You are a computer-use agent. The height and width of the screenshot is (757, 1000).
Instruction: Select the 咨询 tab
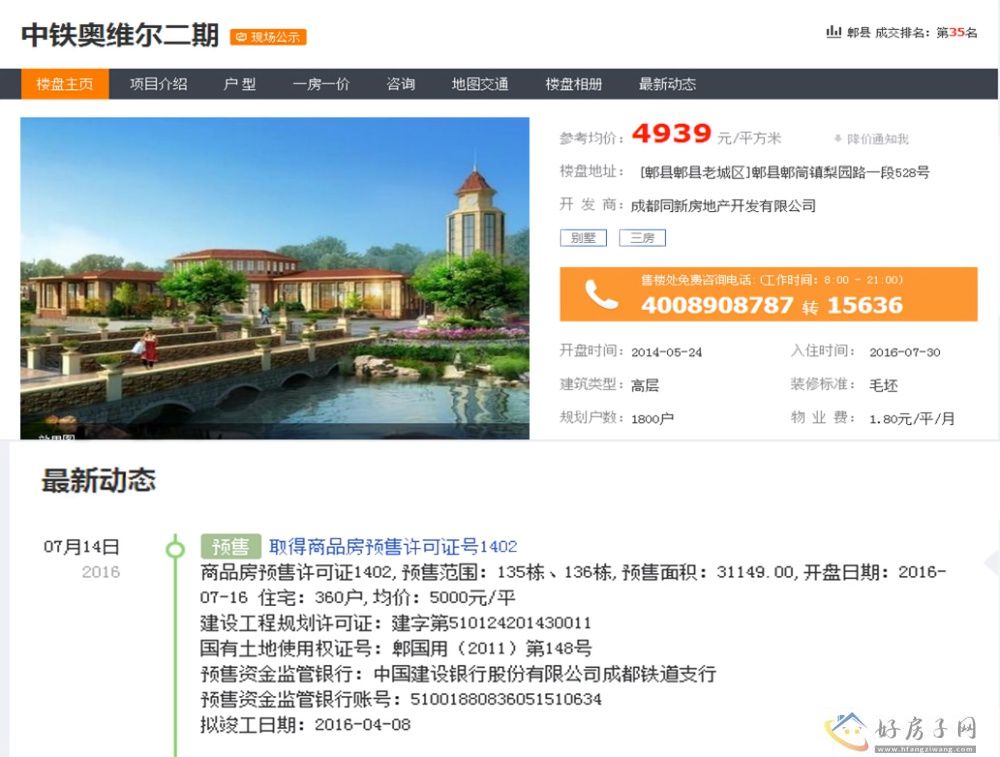[x=401, y=84]
